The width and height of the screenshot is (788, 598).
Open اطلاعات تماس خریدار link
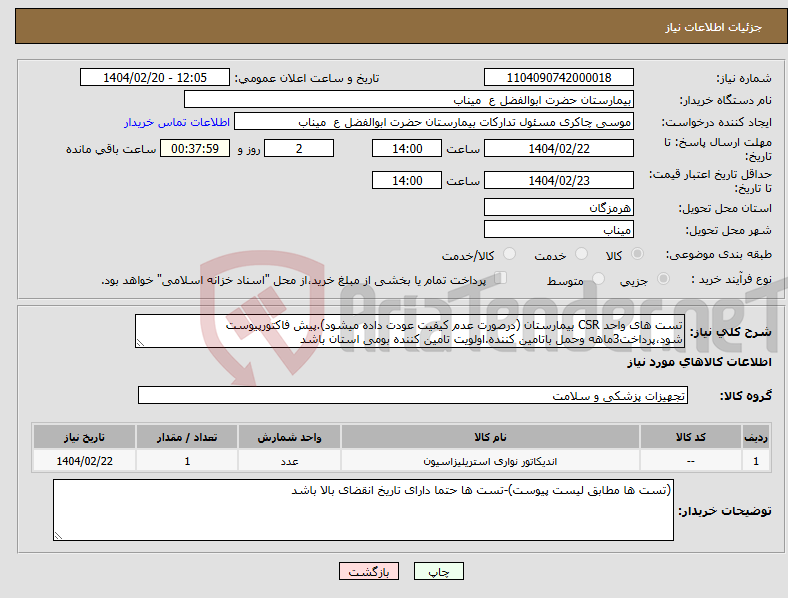coord(177,122)
